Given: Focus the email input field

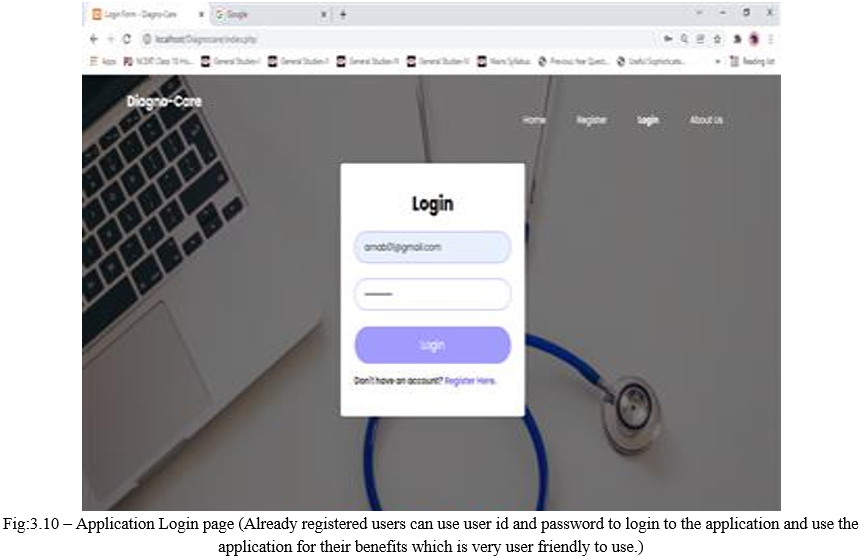Looking at the screenshot, I should click(432, 247).
